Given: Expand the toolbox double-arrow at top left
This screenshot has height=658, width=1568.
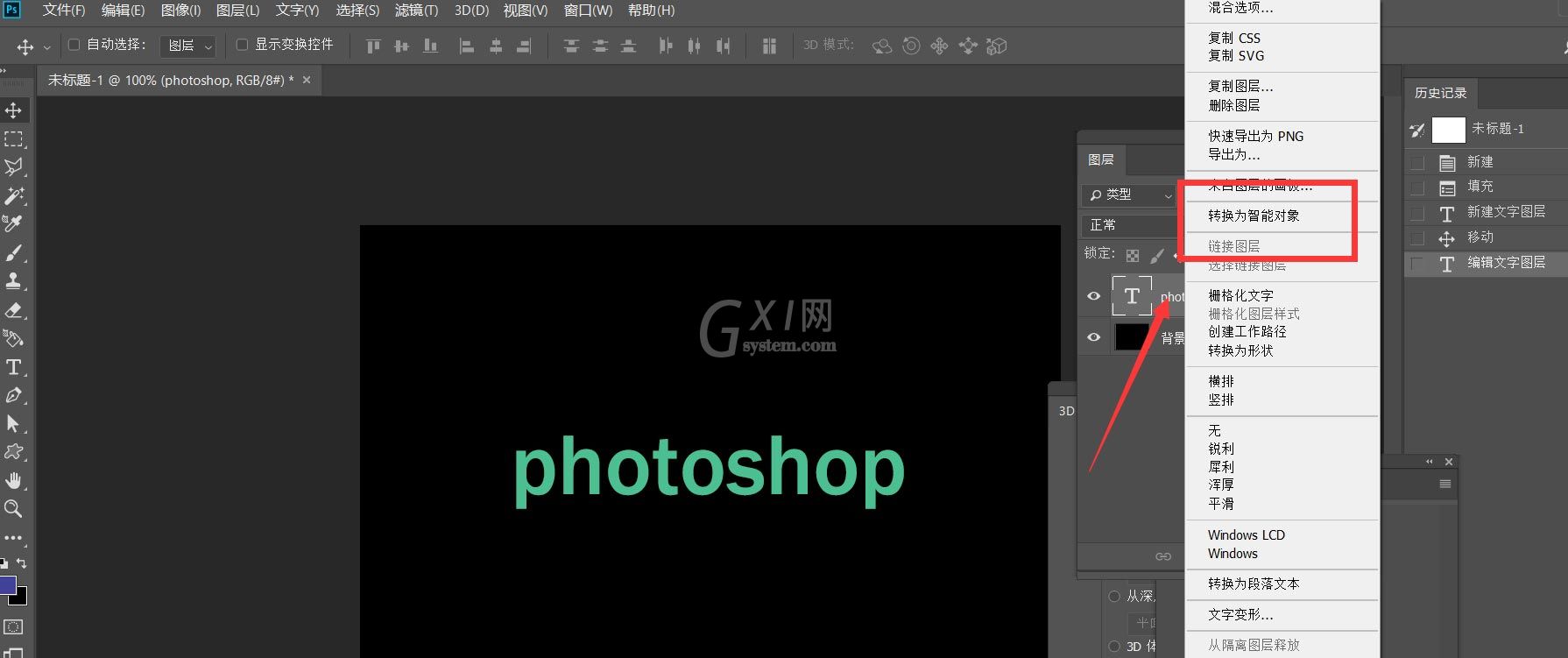Looking at the screenshot, I should [x=4, y=73].
